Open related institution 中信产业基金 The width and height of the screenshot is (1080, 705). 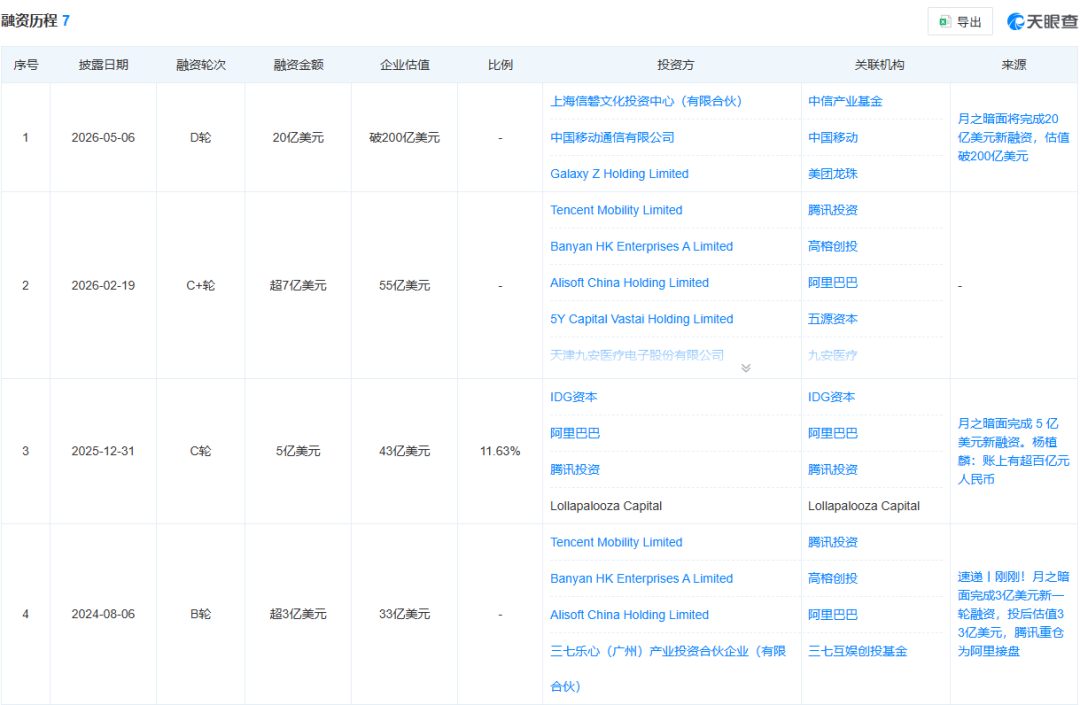pos(844,101)
